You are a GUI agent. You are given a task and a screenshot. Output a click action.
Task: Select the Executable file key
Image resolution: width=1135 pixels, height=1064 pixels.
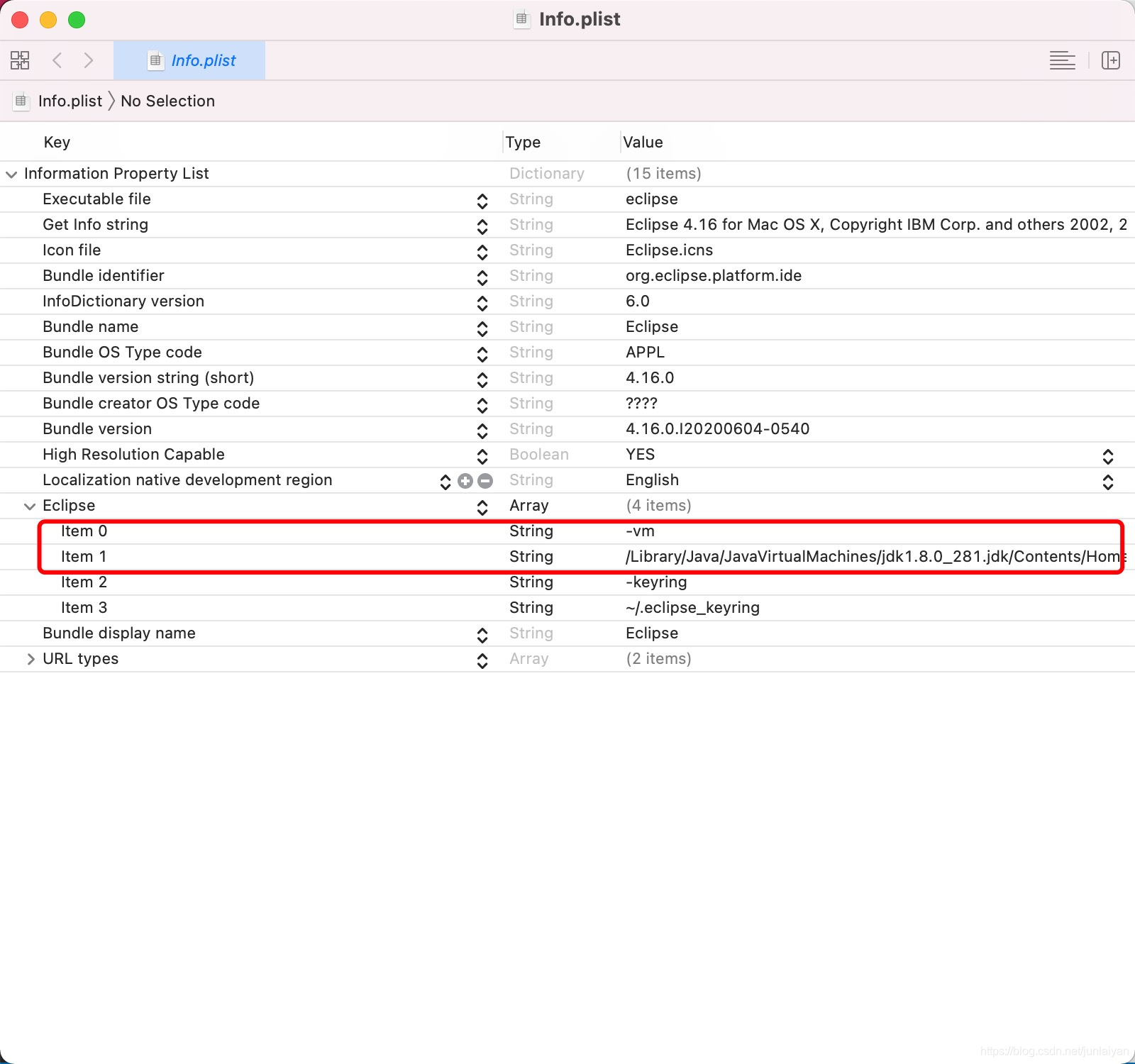coord(96,199)
